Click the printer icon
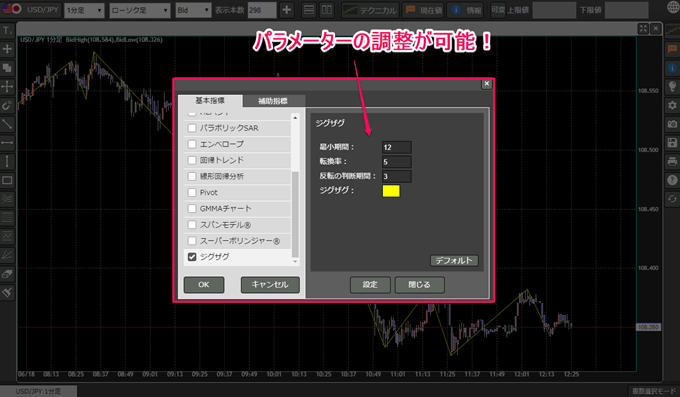The image size is (680, 397). (x=672, y=161)
